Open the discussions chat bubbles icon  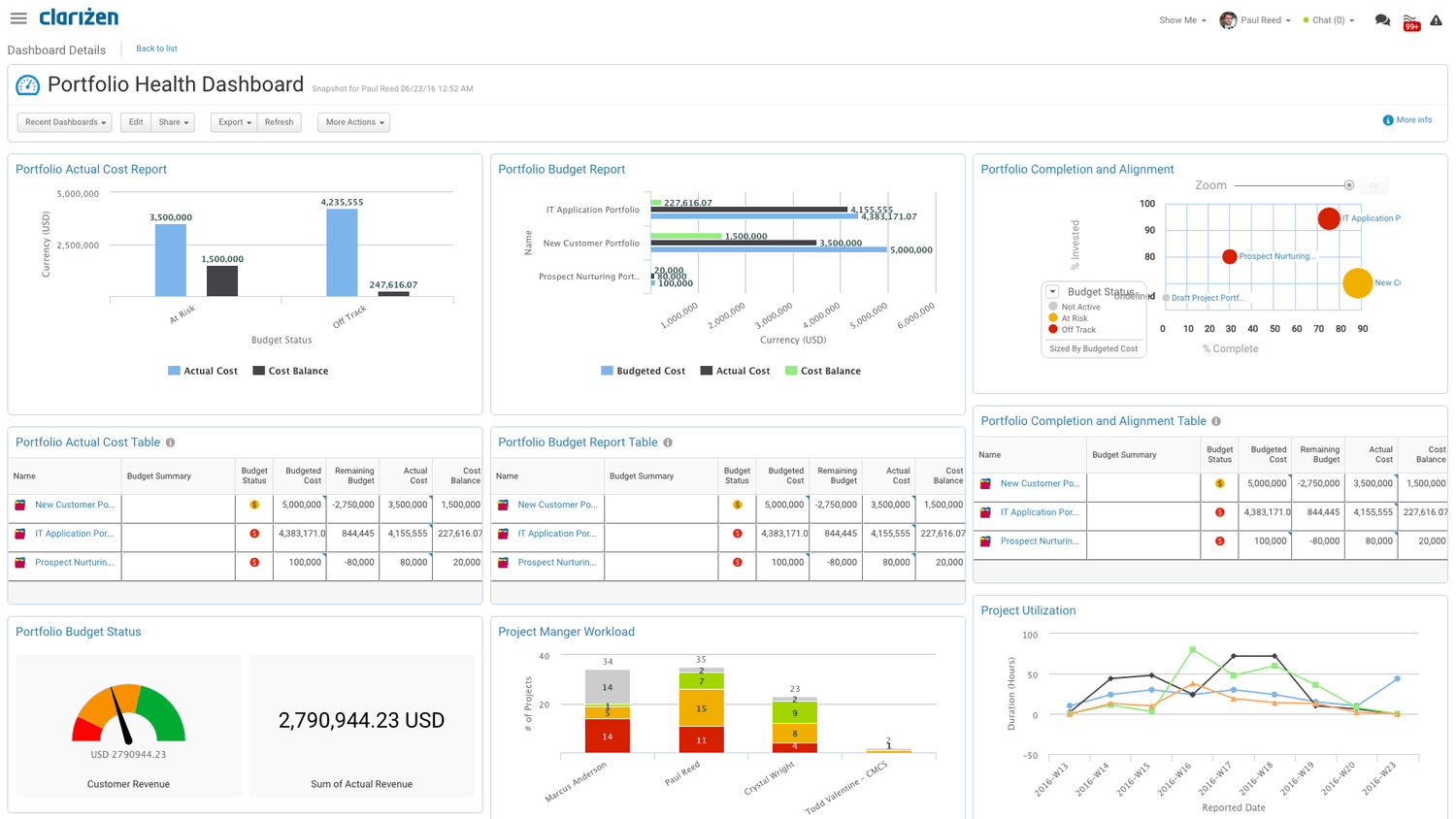(x=1382, y=19)
